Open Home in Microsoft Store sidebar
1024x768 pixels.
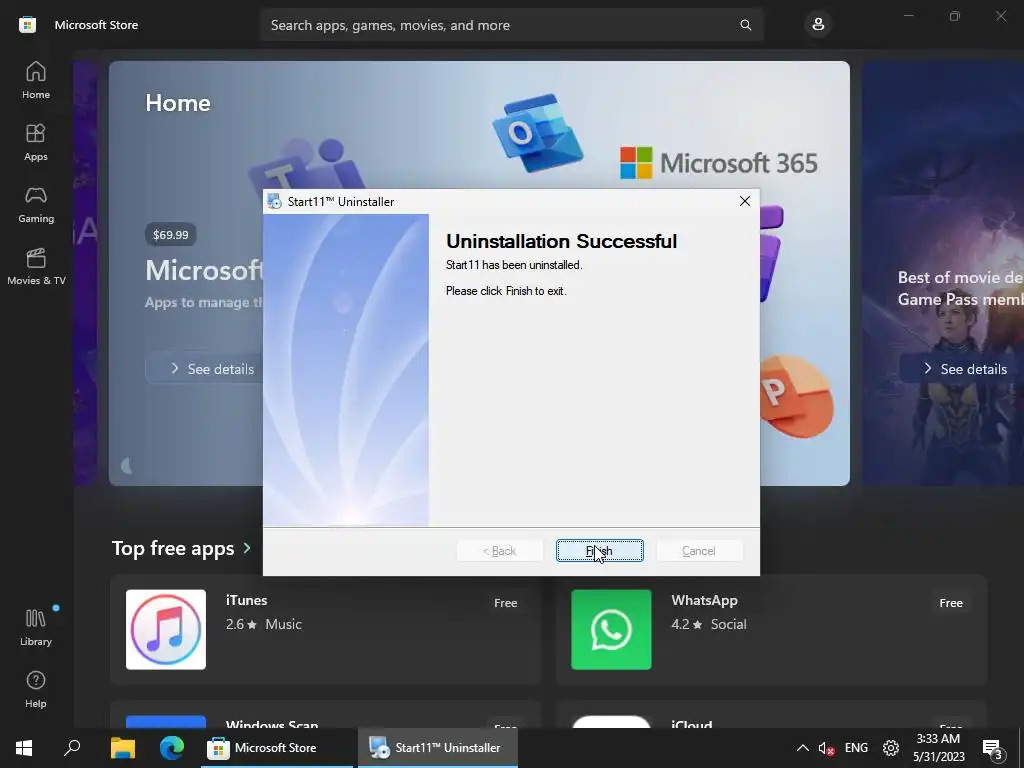pyautogui.click(x=36, y=80)
